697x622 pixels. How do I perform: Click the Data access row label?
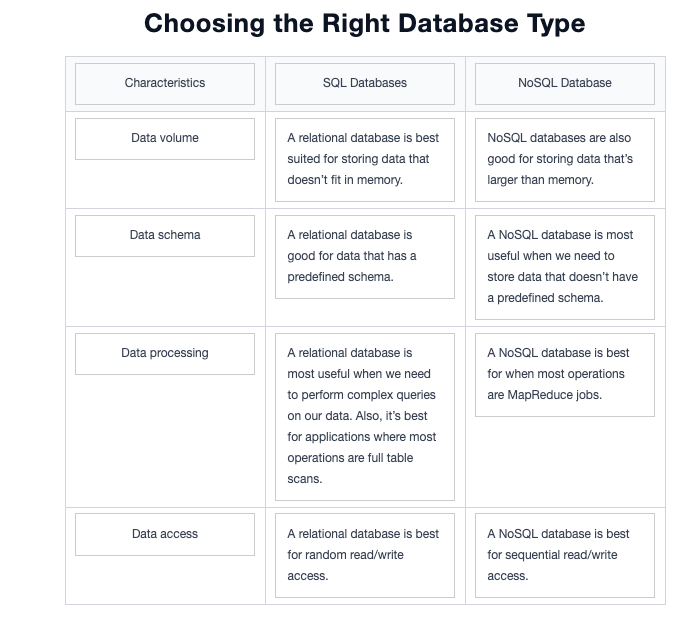tap(165, 534)
